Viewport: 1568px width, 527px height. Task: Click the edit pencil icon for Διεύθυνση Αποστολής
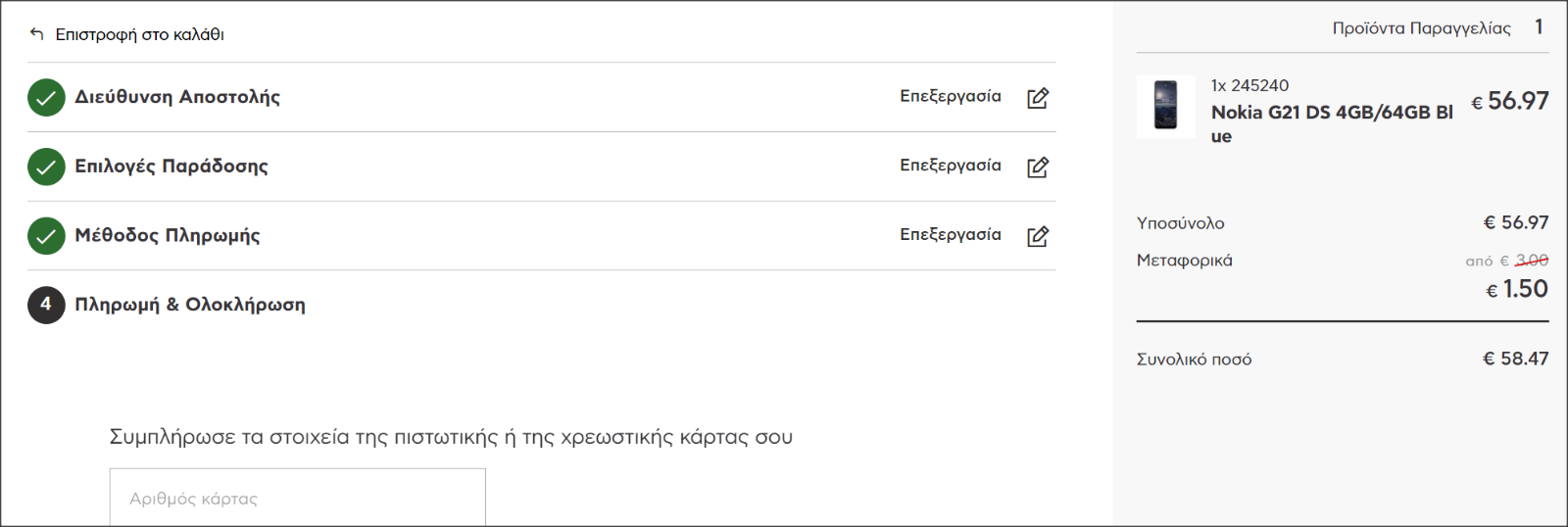click(x=1038, y=98)
